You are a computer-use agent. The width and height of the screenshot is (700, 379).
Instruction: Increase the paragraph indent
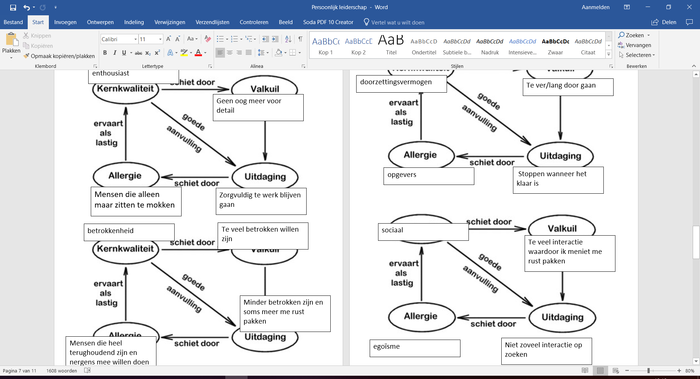point(275,39)
